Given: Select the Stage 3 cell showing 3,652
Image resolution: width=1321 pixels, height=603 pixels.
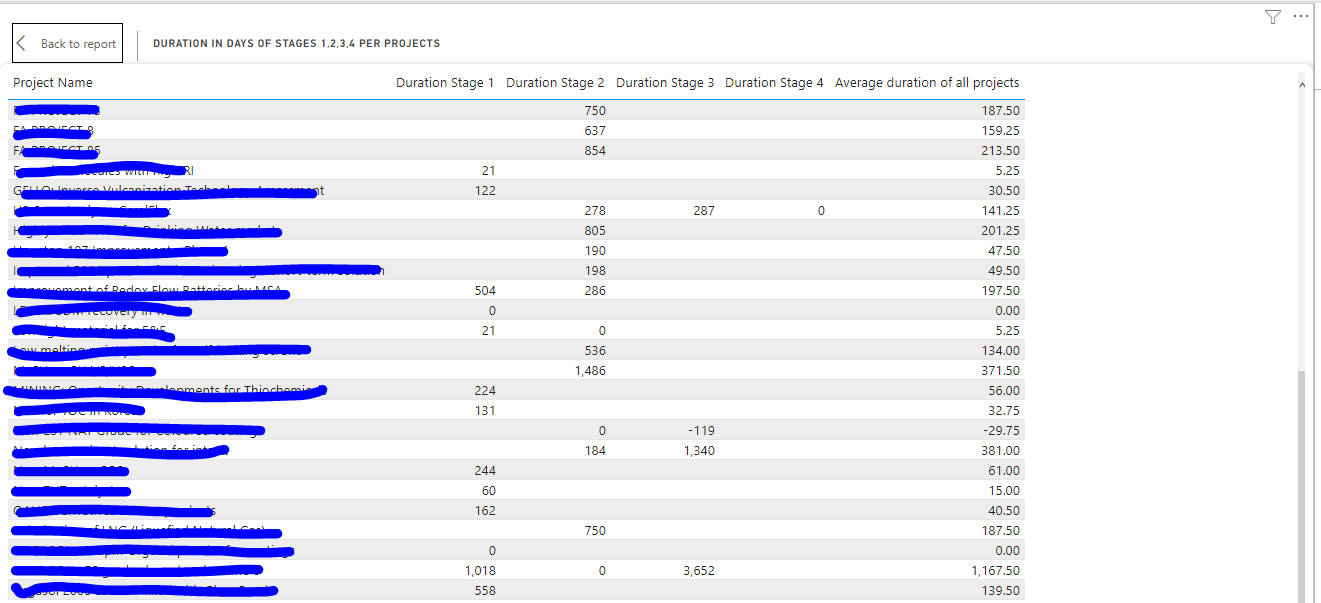Looking at the screenshot, I should click(x=700, y=571).
